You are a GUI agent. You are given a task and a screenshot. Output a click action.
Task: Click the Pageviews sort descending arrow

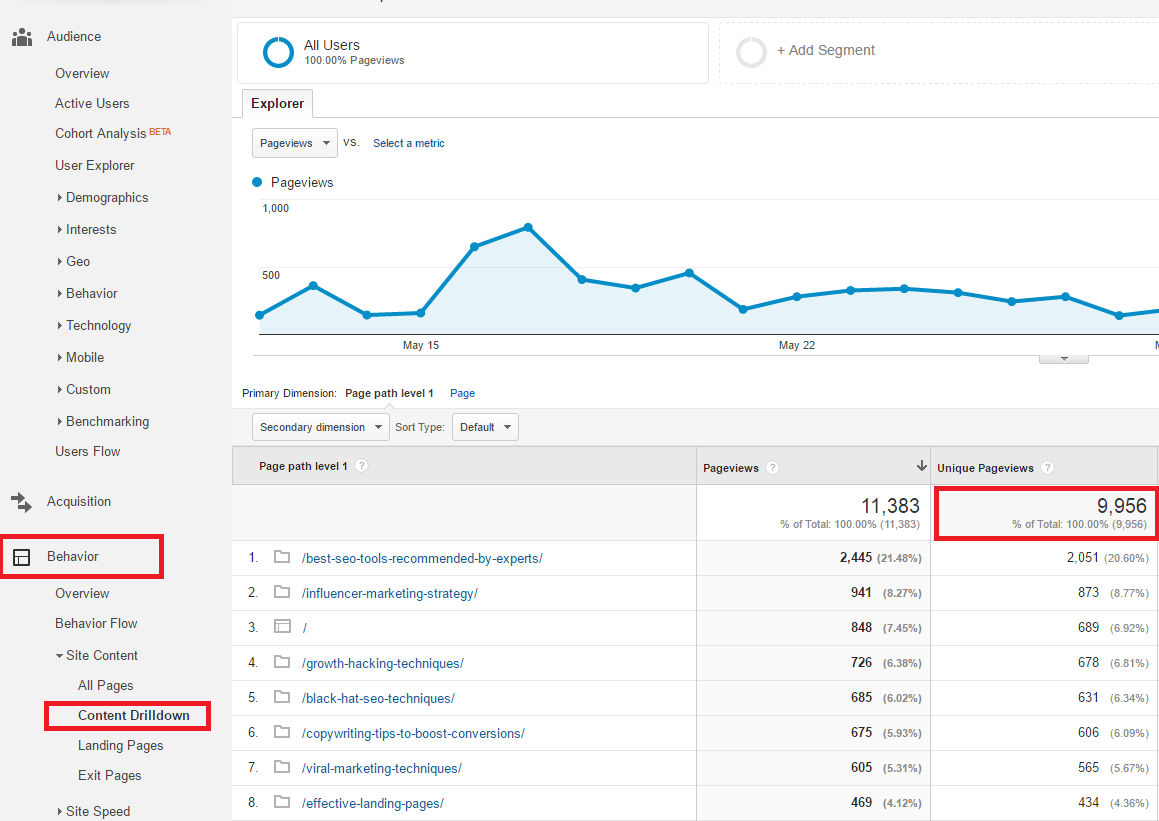[x=921, y=466]
